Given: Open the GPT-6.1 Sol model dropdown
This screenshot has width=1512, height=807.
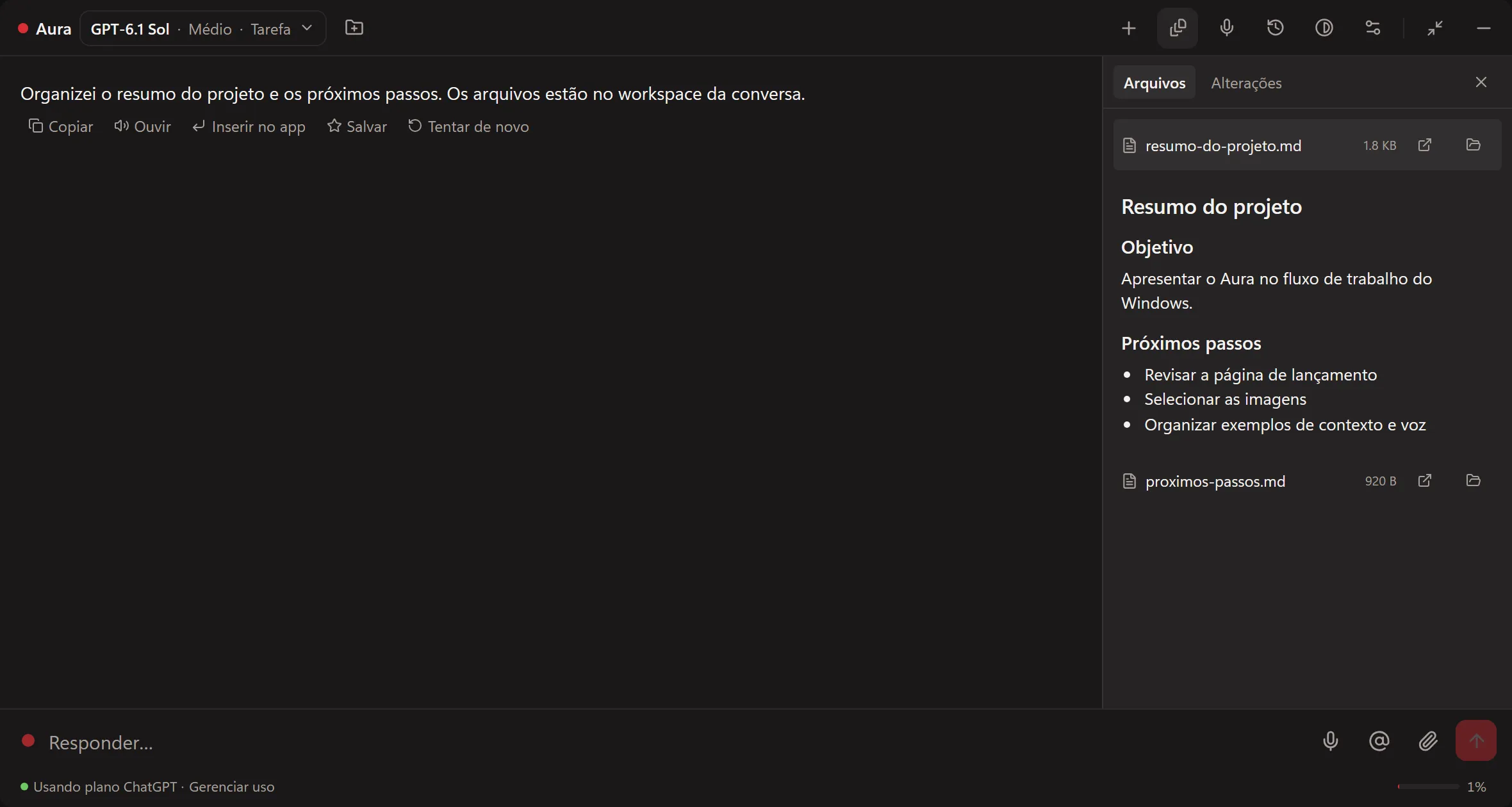Looking at the screenshot, I should click(202, 29).
